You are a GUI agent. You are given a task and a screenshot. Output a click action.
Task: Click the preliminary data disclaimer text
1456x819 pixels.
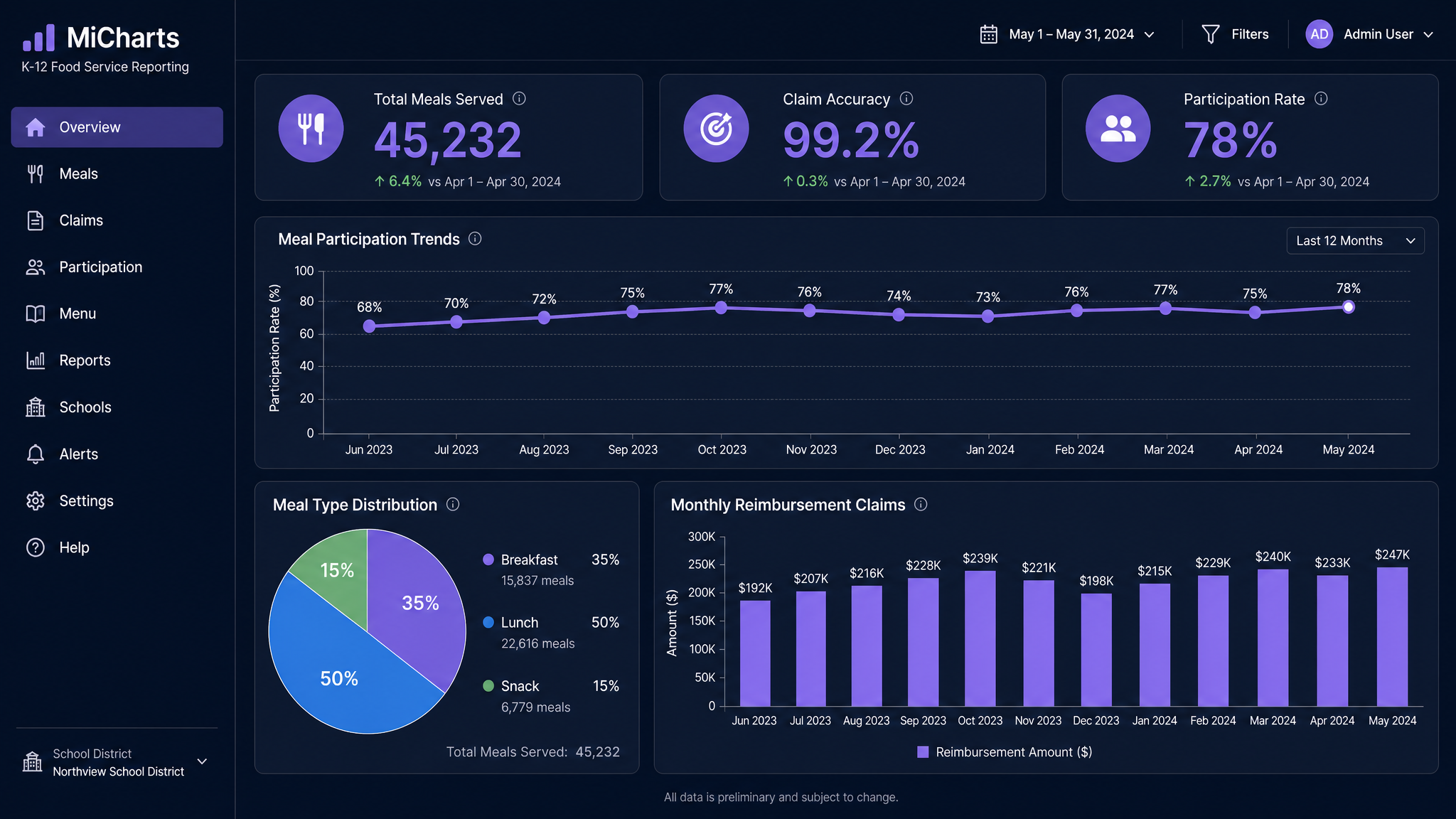click(x=781, y=797)
